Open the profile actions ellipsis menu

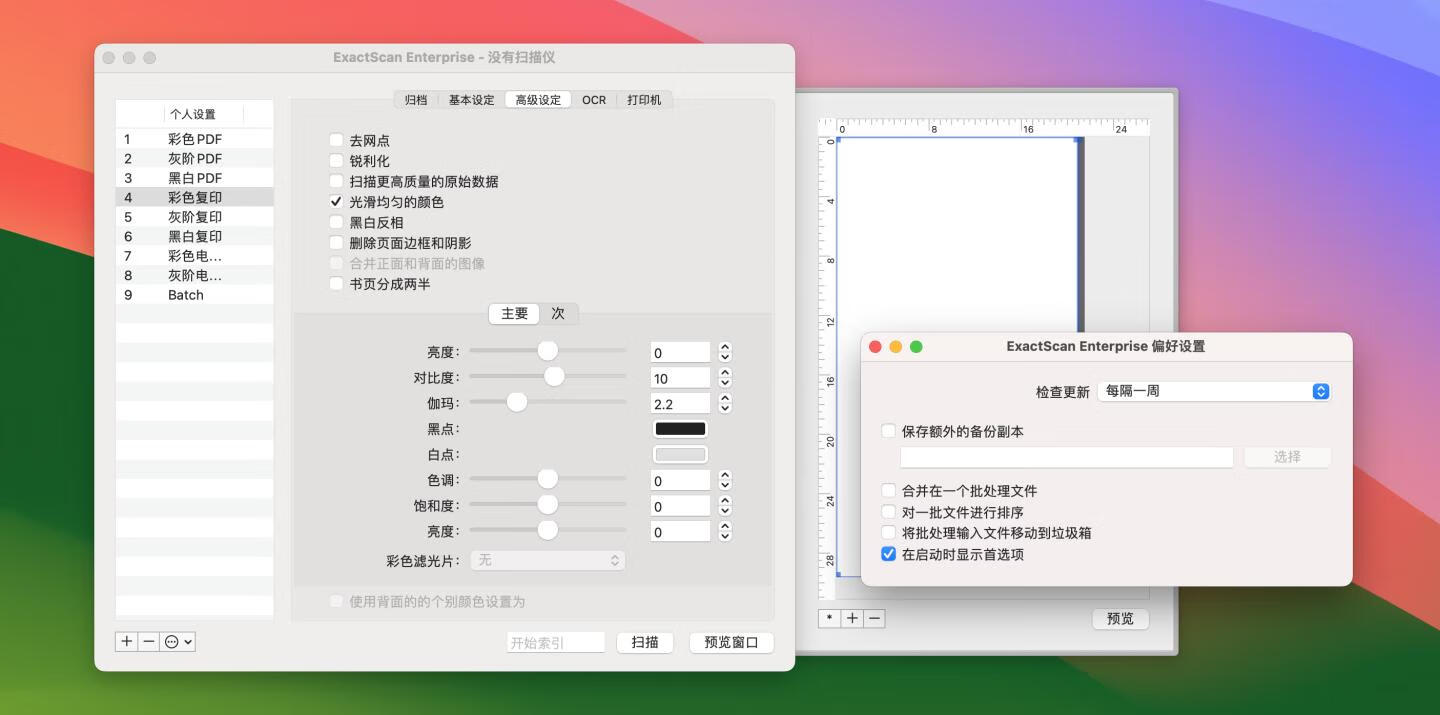pos(178,642)
